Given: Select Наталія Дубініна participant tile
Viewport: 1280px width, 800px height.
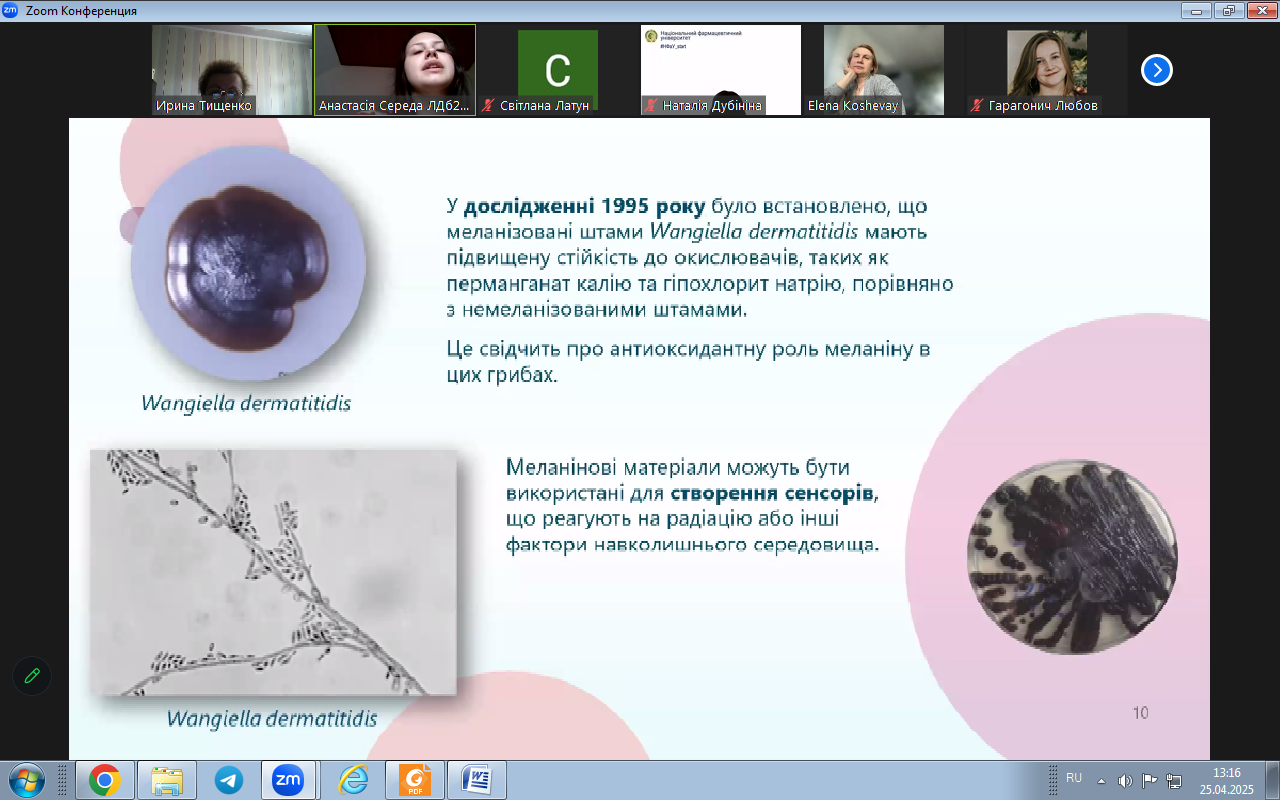Looking at the screenshot, I should (721, 70).
